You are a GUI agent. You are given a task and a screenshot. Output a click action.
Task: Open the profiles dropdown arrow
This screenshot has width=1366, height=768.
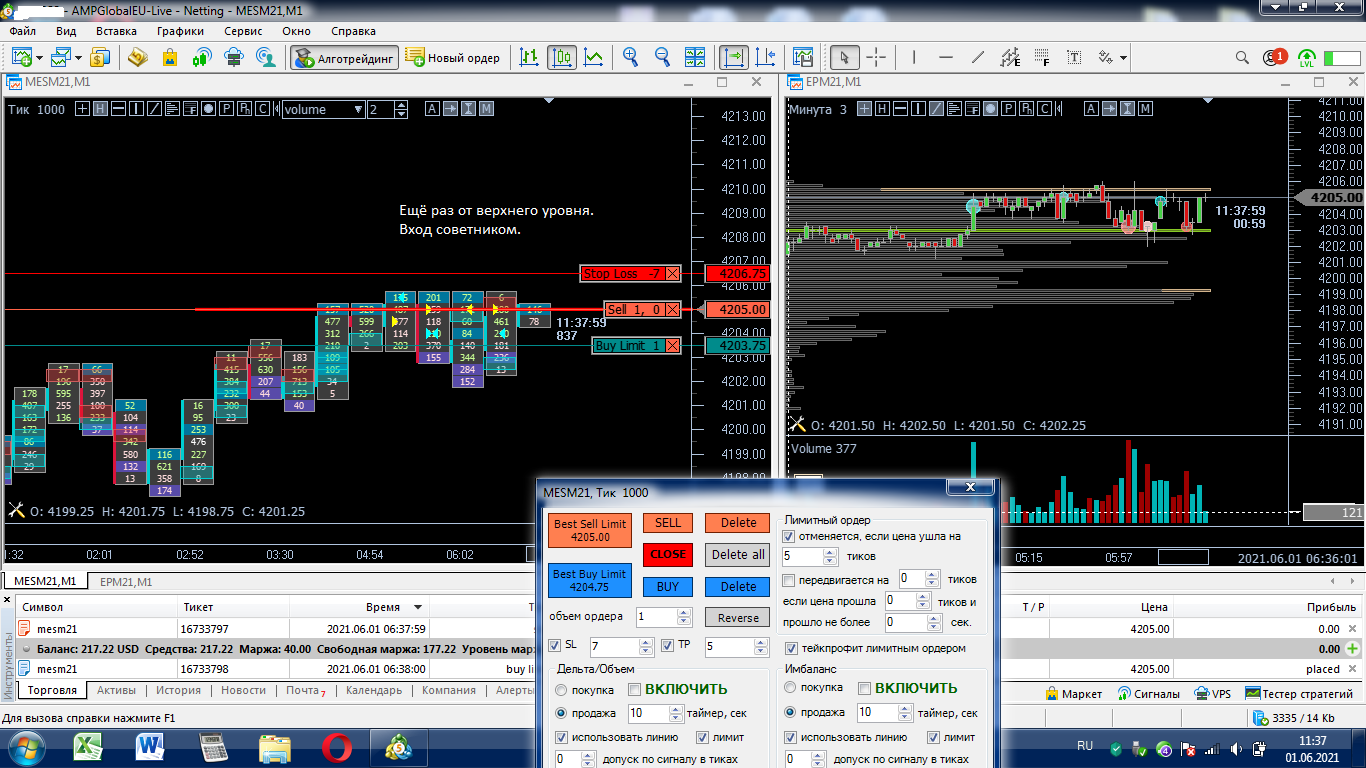(x=80, y=58)
